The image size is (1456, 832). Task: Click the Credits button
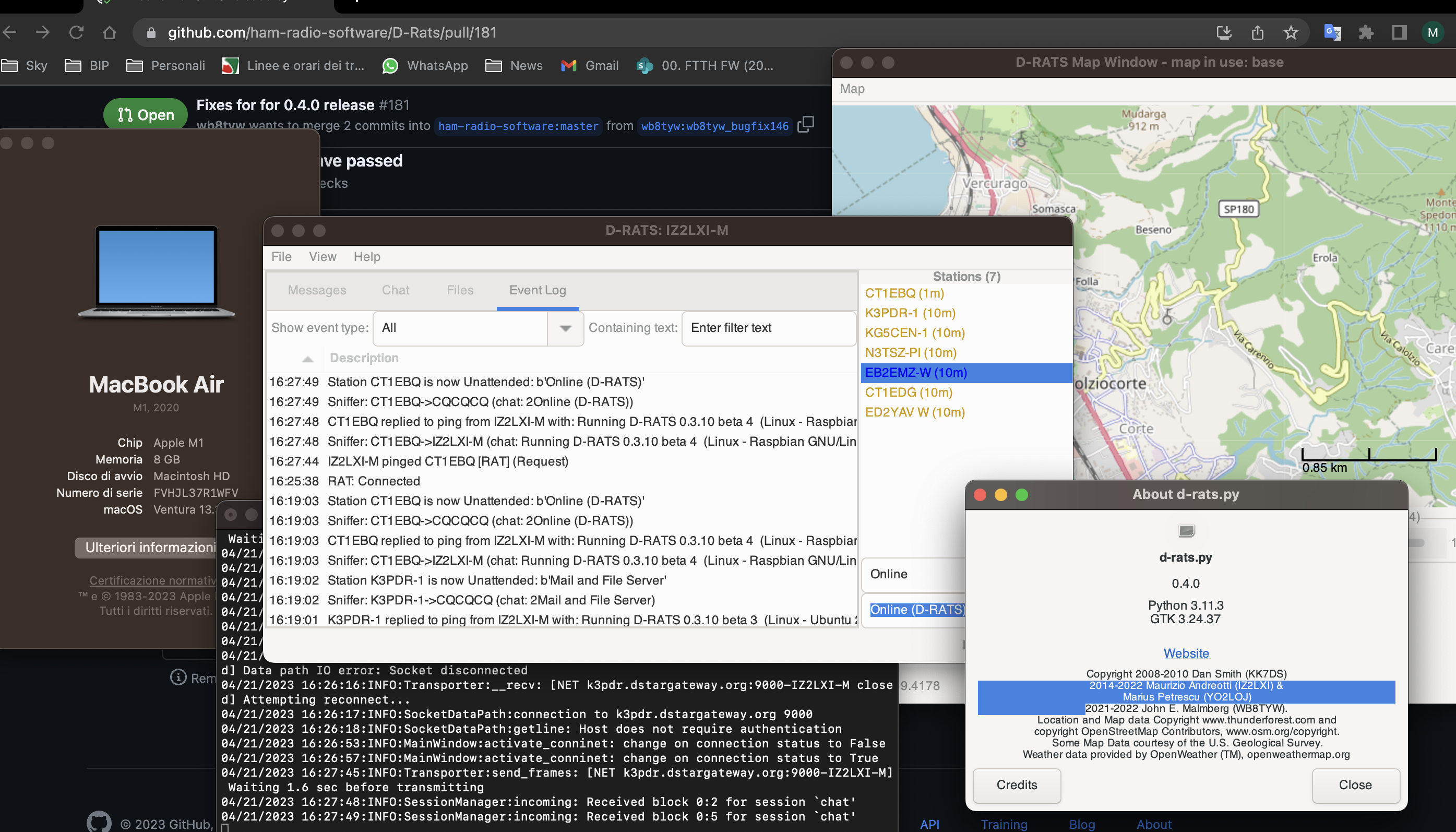tap(1016, 785)
